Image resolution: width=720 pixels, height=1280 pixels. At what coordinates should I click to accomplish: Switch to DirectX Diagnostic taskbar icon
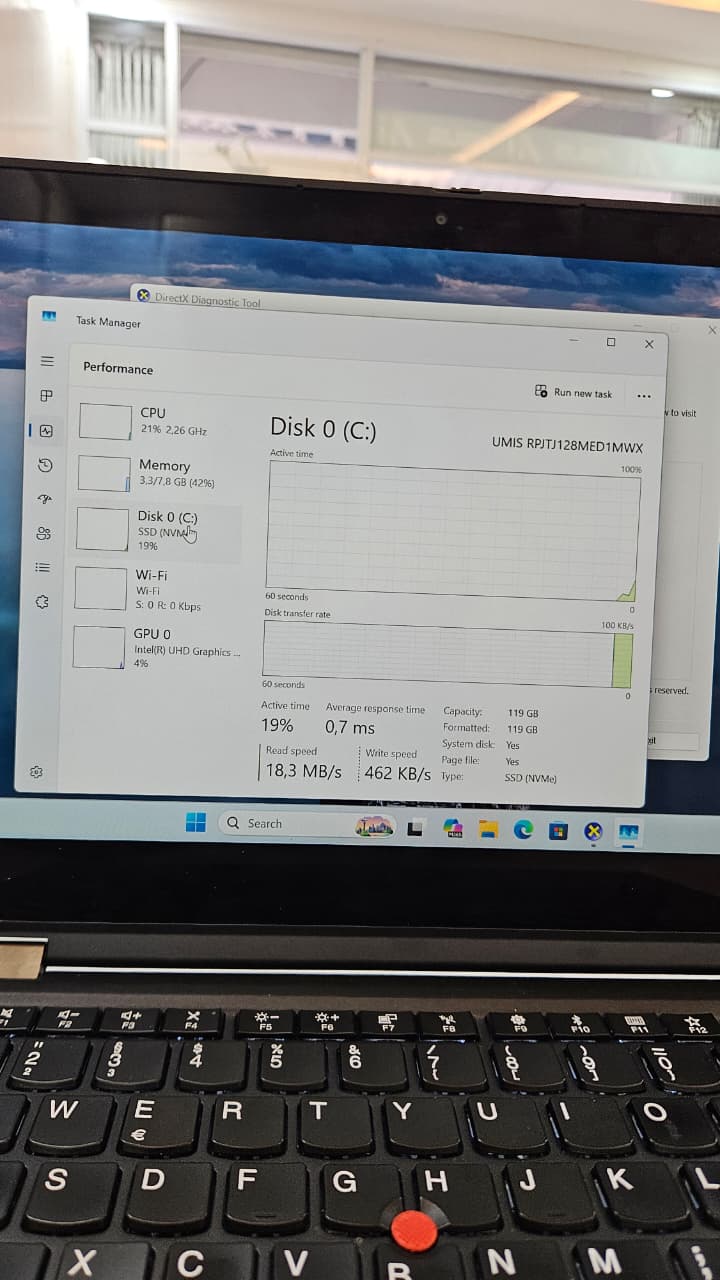pos(593,831)
